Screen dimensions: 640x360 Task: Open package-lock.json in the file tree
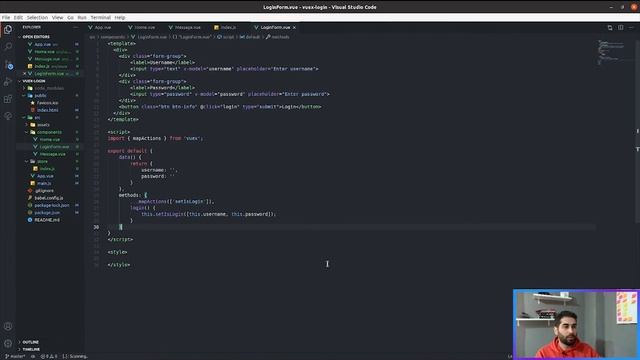pyautogui.click(x=51, y=205)
